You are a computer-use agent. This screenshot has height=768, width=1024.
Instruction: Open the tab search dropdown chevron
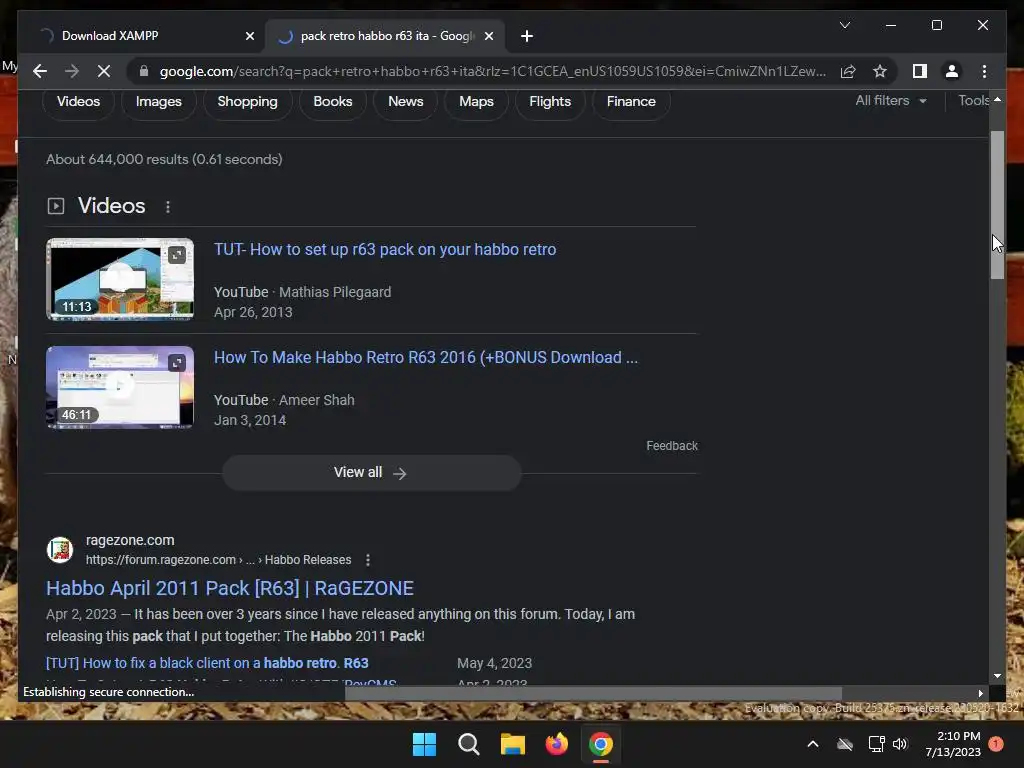click(x=844, y=25)
